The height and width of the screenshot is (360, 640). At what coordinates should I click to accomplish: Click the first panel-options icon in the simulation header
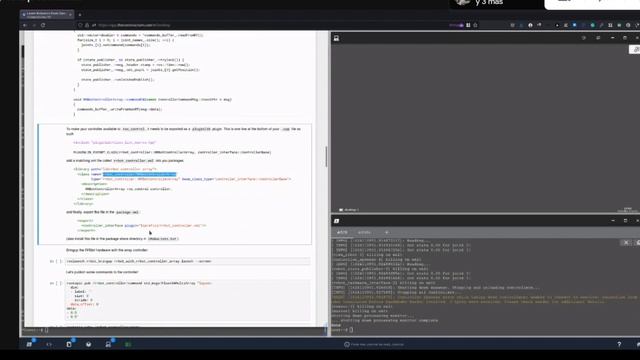[584, 38]
